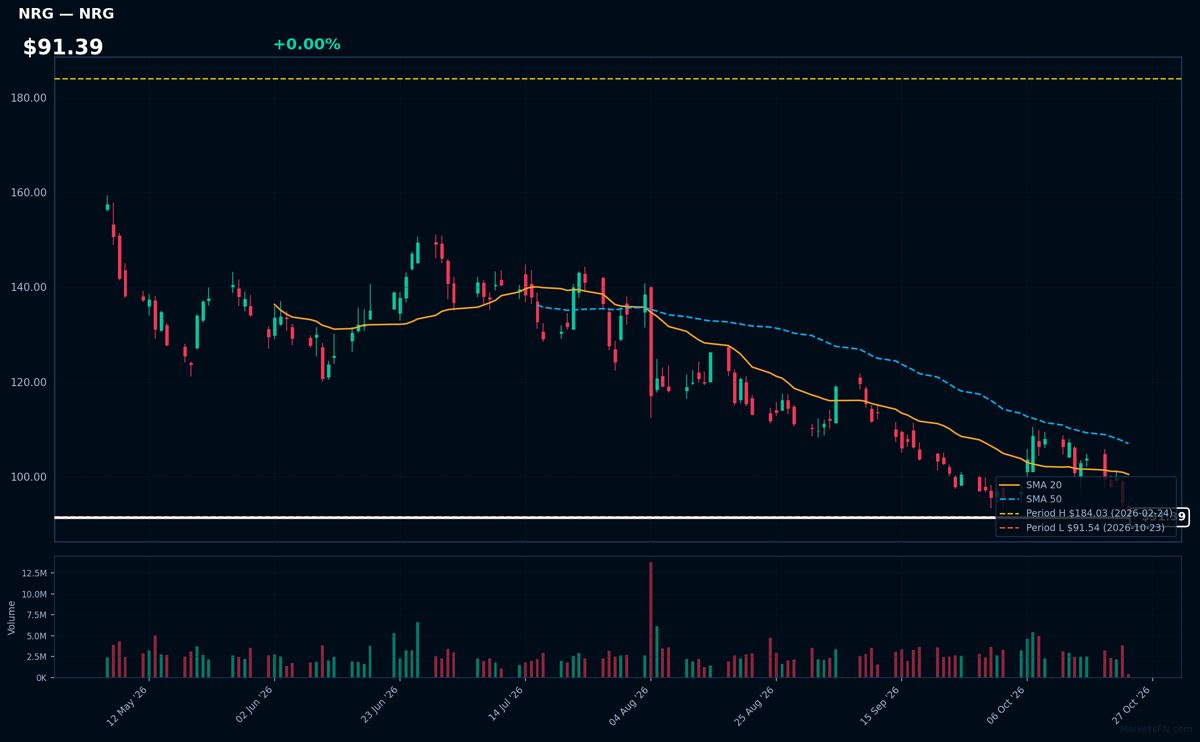The width and height of the screenshot is (1200, 742).
Task: Click Period L $91.54 legend entry
Action: (x=1082, y=527)
